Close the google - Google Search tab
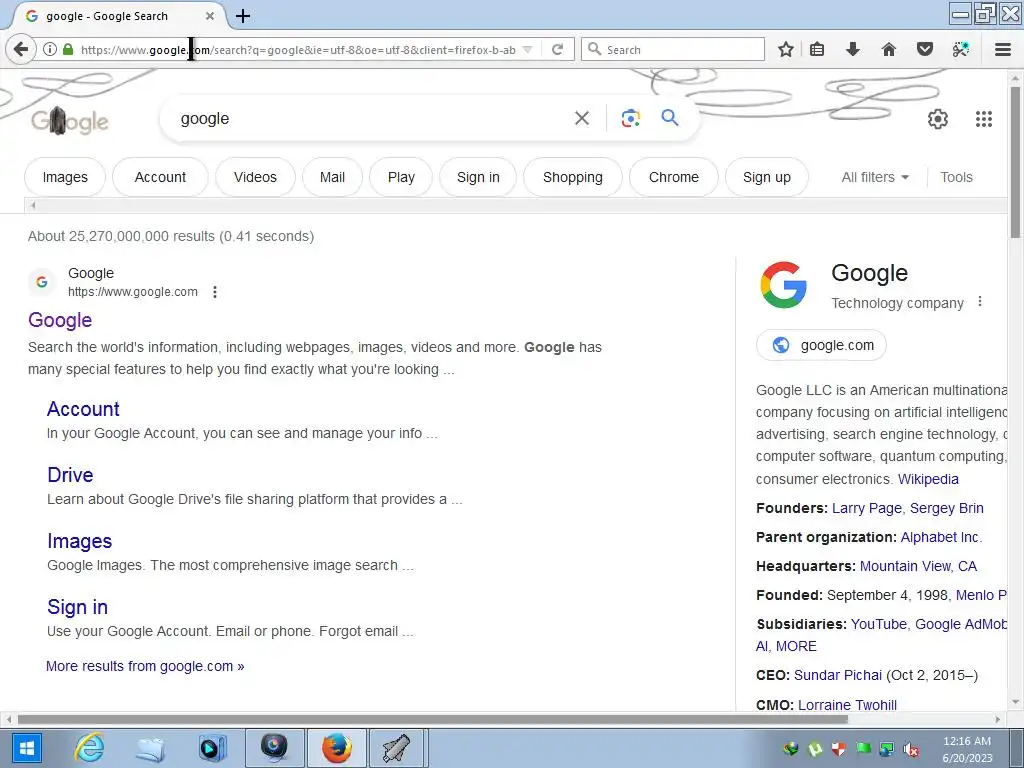Viewport: 1024px width, 768px height. [x=210, y=16]
